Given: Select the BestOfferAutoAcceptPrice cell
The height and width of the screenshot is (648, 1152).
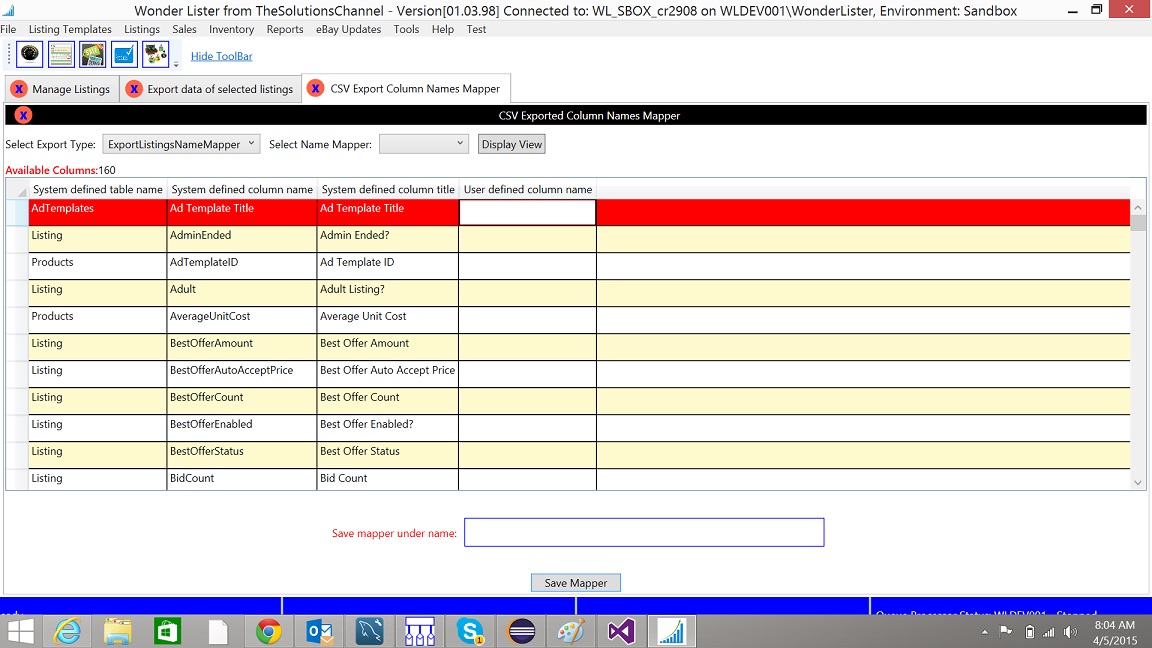Looking at the screenshot, I should (x=242, y=374).
